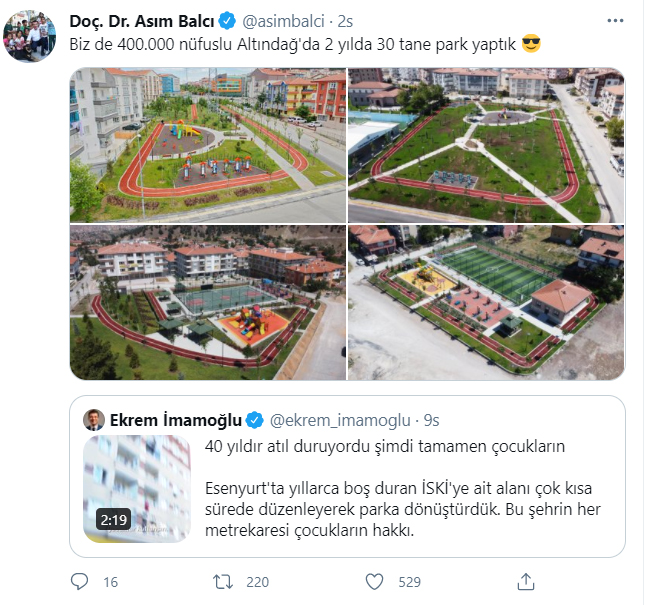Click the Doç. Dr. Asım Balcı name
Image resolution: width=656 pixels, height=605 pixels.
(142, 21)
